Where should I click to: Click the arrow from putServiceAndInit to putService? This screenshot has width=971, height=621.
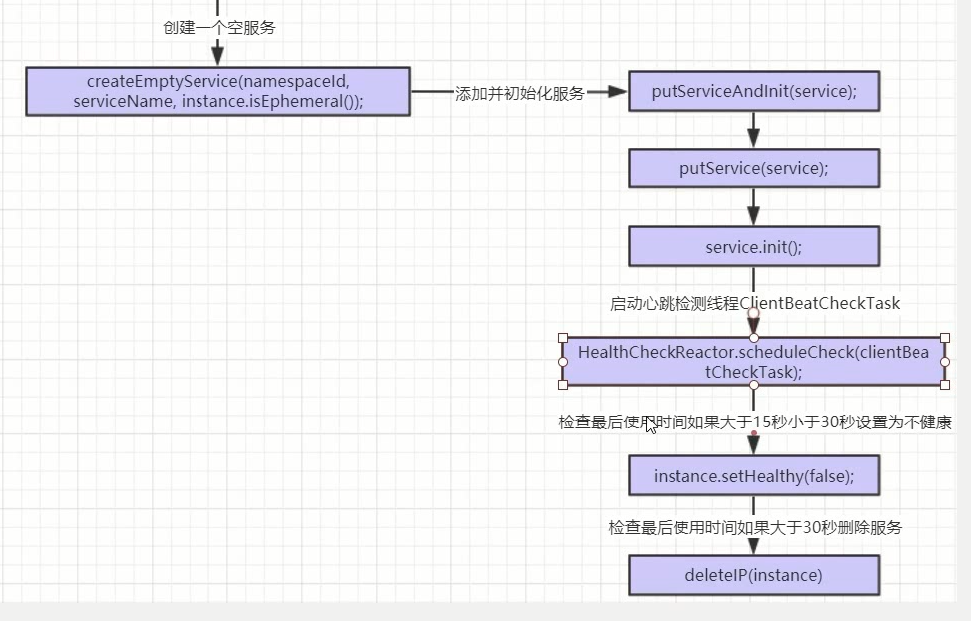coord(754,130)
